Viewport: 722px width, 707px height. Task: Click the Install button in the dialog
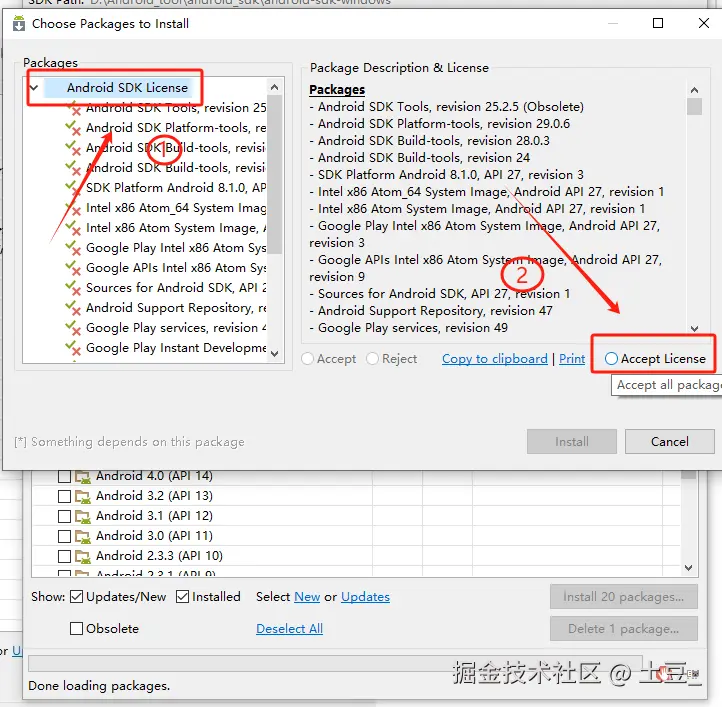pos(572,442)
